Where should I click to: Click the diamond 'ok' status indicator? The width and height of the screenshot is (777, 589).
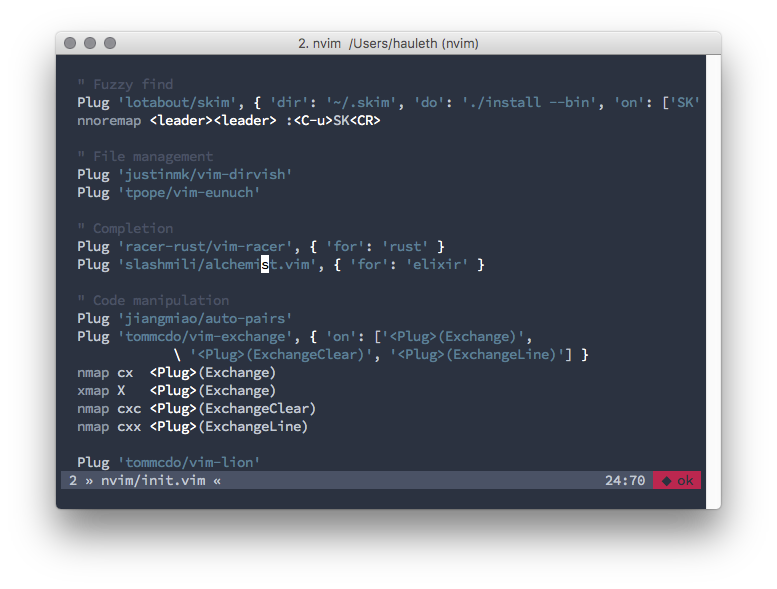click(677, 481)
